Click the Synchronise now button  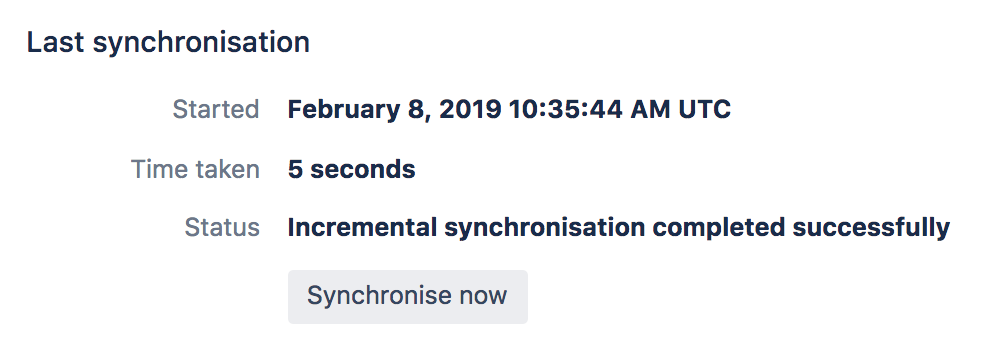coord(408,296)
